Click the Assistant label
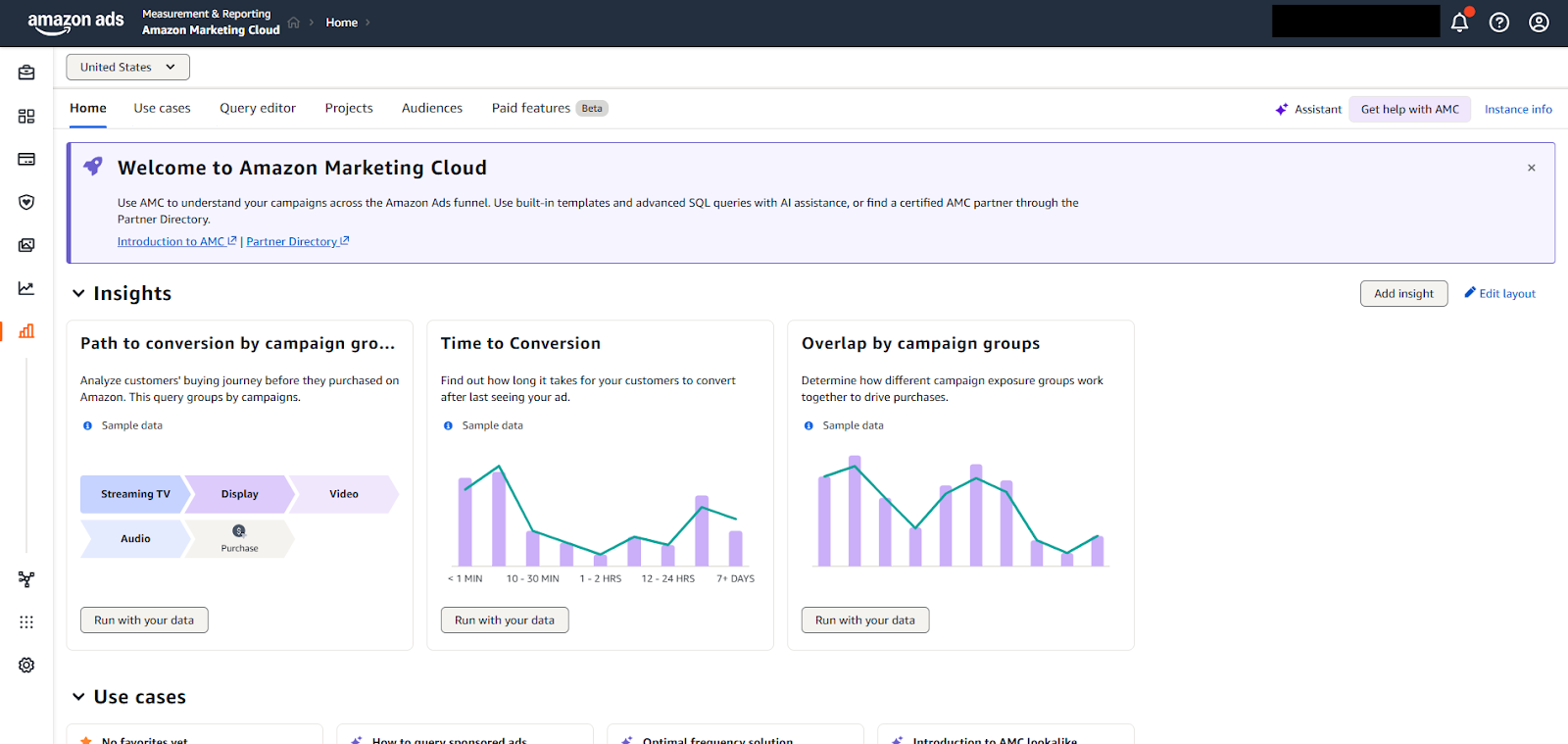 pyautogui.click(x=1318, y=110)
